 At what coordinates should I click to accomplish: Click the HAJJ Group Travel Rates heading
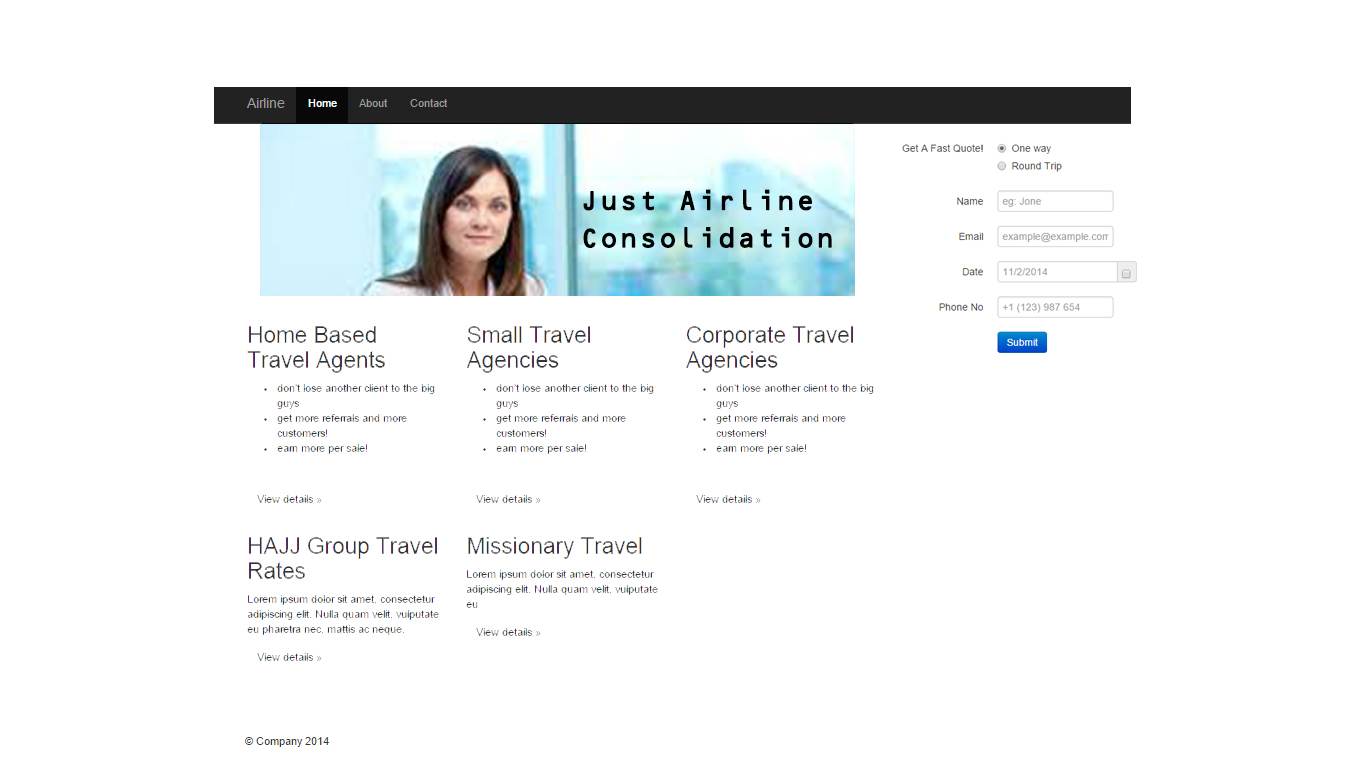tap(343, 559)
